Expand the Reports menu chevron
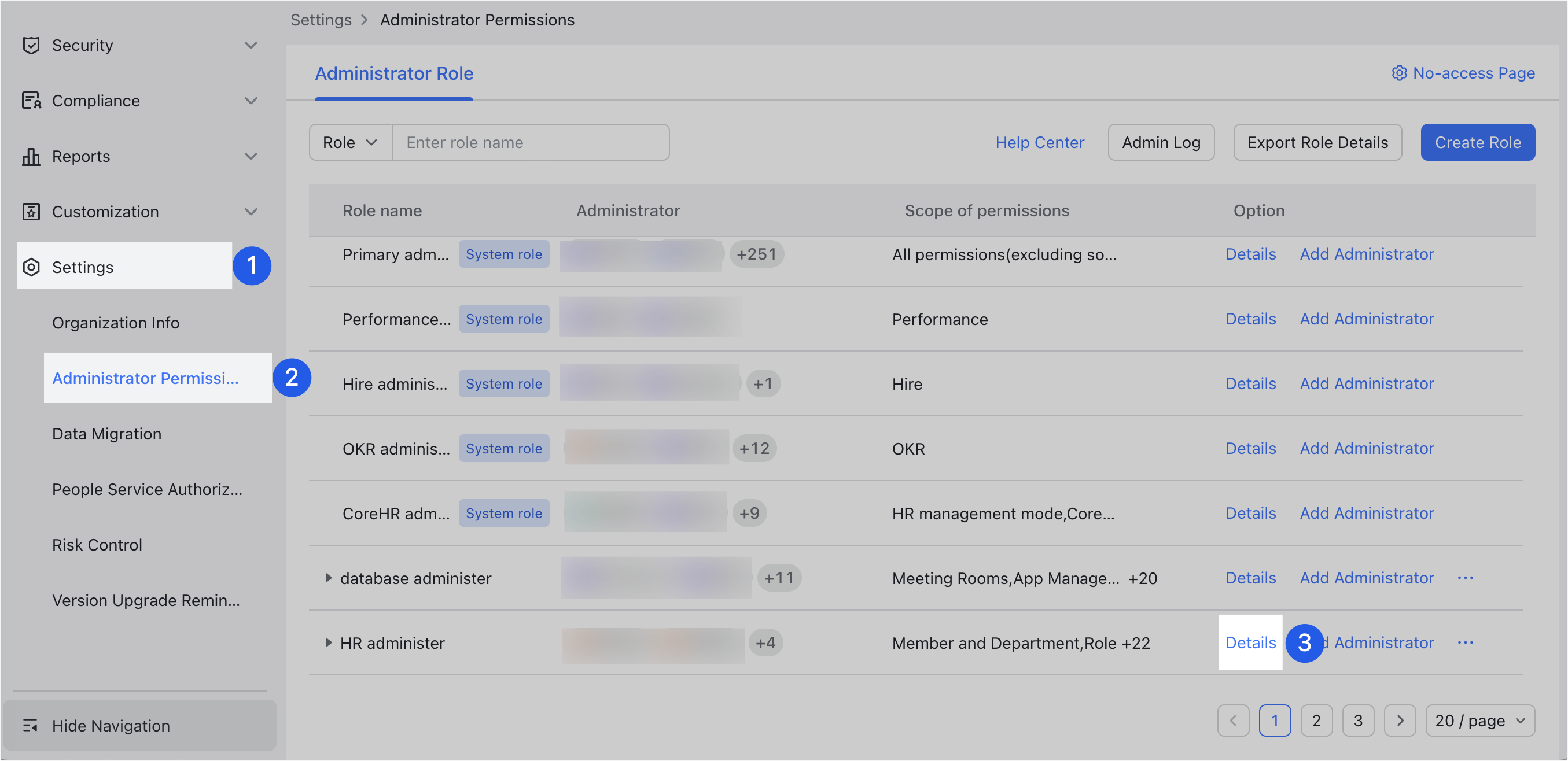This screenshot has height=761, width=1568. coord(251,156)
